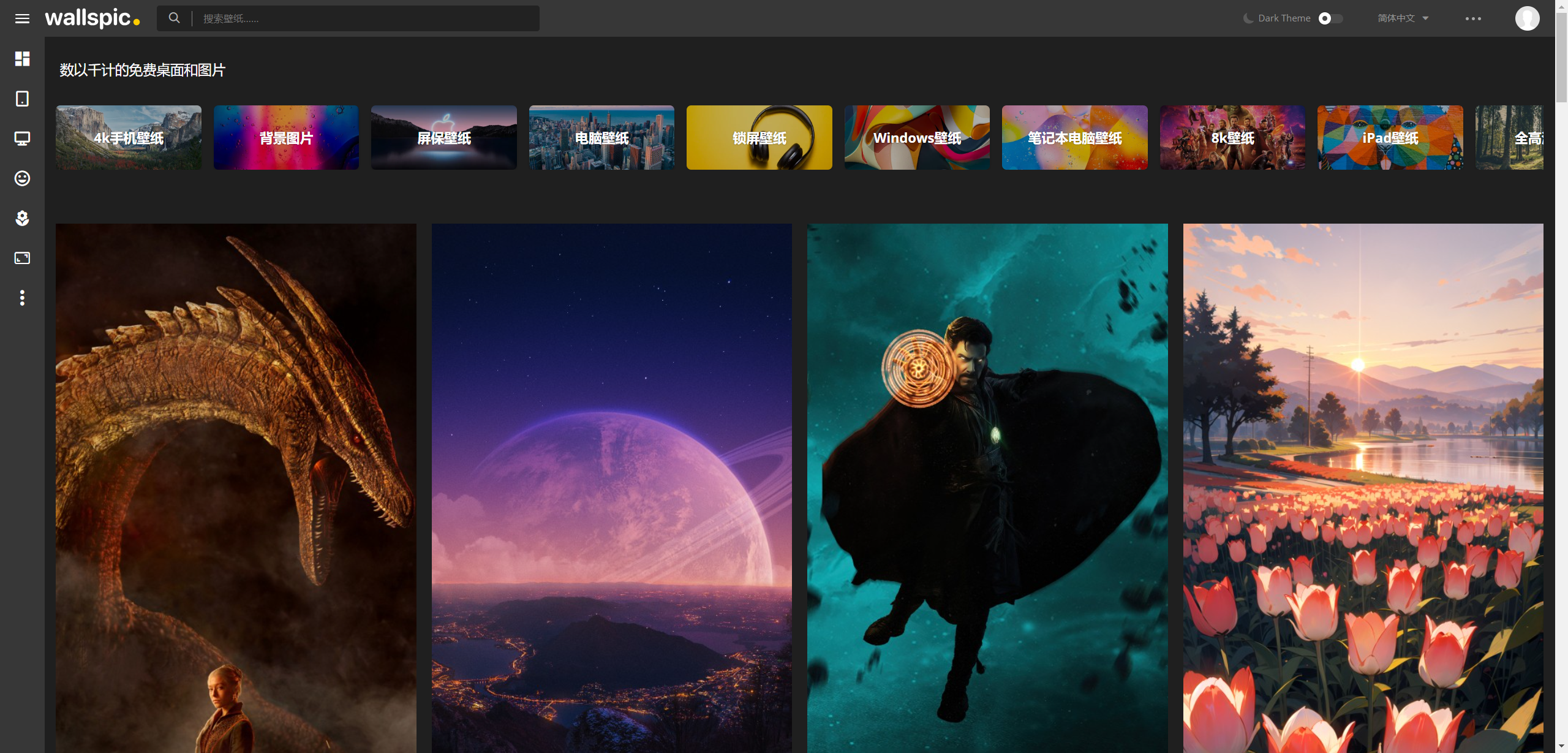
Task: Click inside the 搜索壁纸 search field
Action: pos(367,18)
